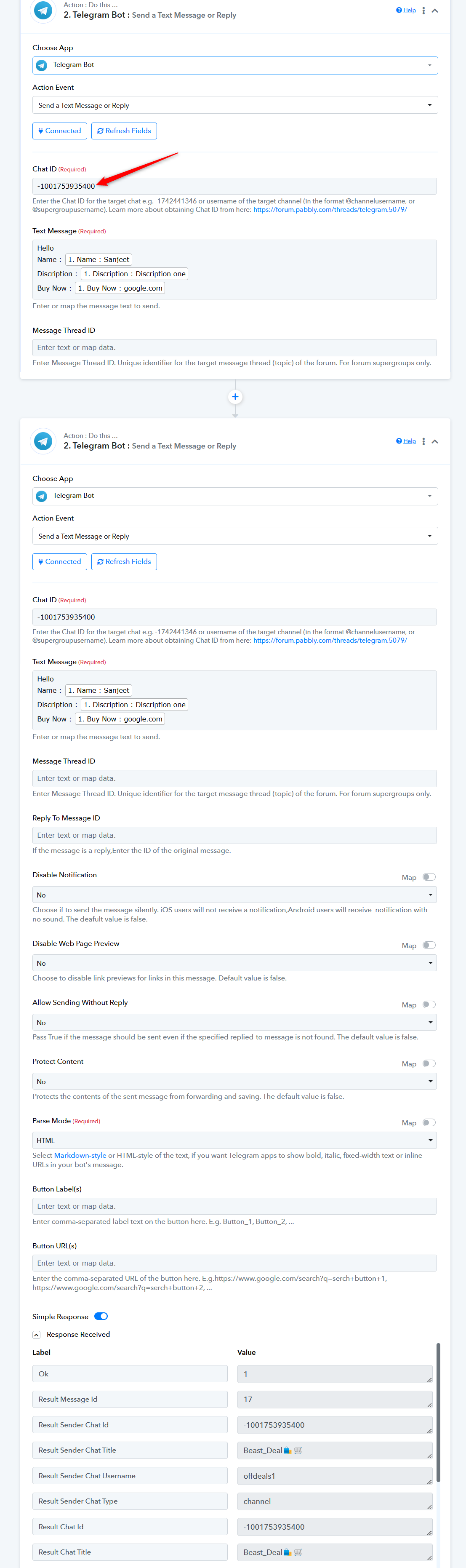466x1568 pixels.
Task: Open Disable Web Page Preview dropdown
Action: (234, 963)
